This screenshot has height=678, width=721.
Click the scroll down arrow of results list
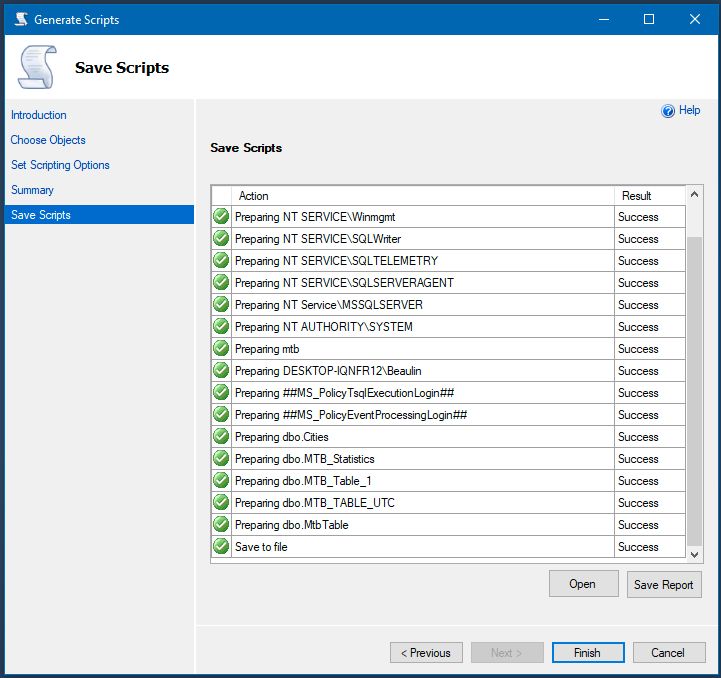(x=694, y=555)
